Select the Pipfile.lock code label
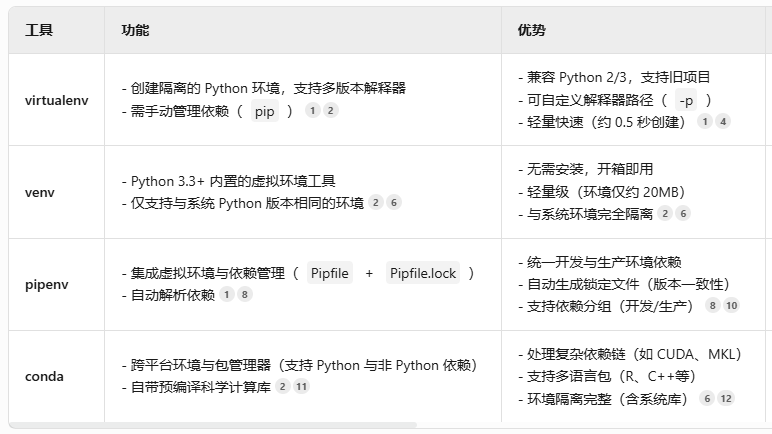The image size is (772, 434). pos(423,273)
